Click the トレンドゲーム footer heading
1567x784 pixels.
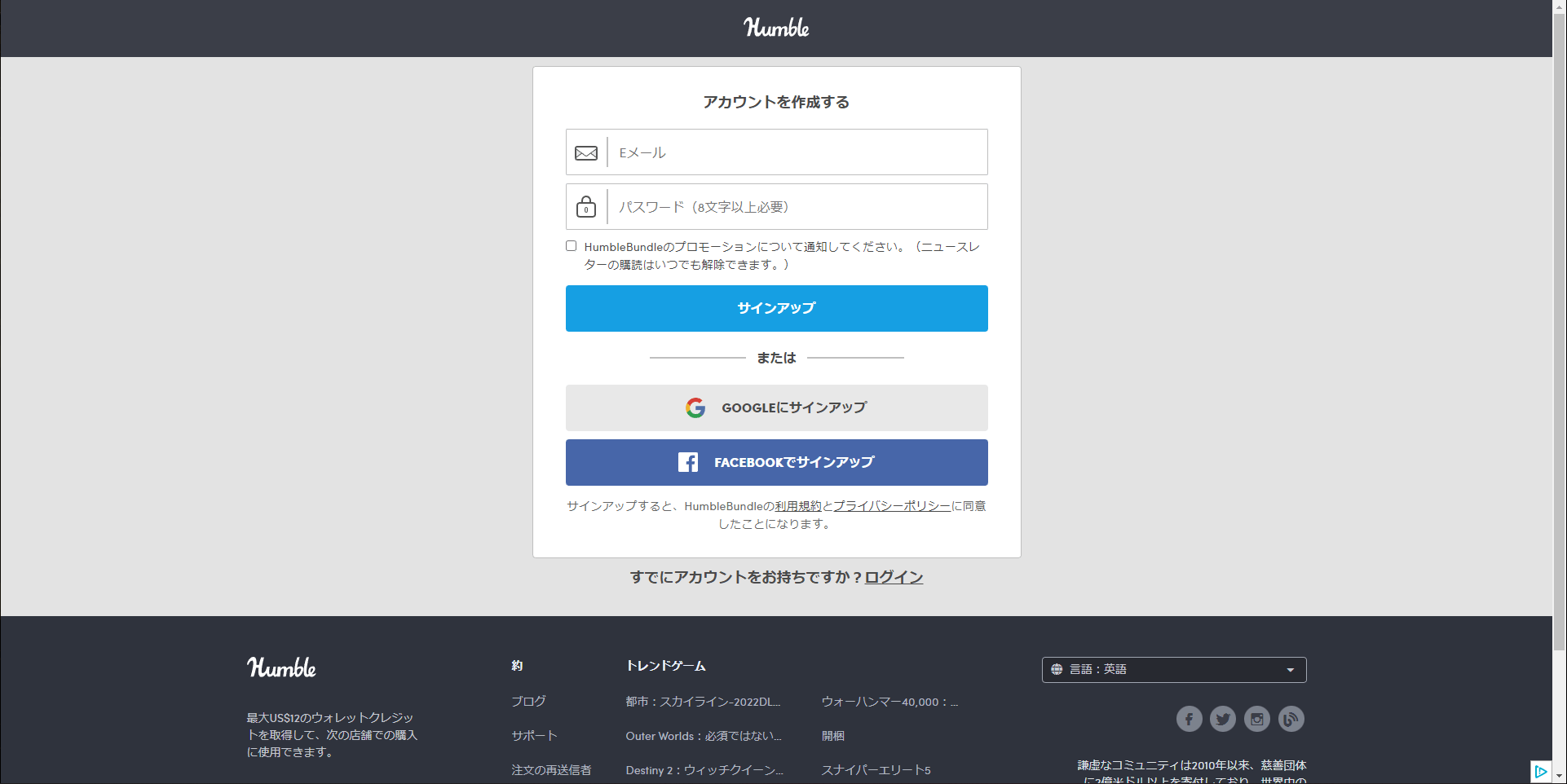point(665,666)
